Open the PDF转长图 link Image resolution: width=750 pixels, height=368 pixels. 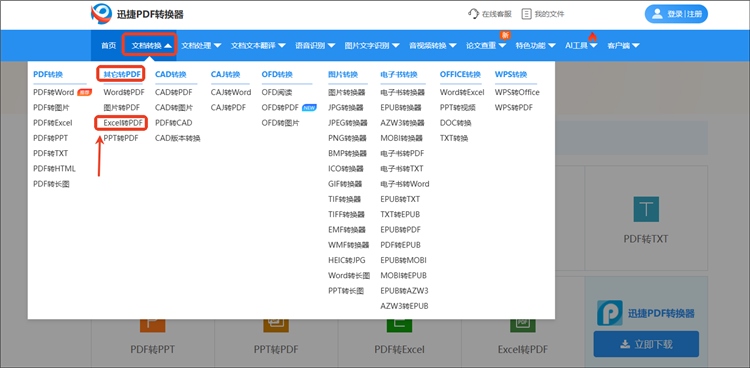pos(51,184)
